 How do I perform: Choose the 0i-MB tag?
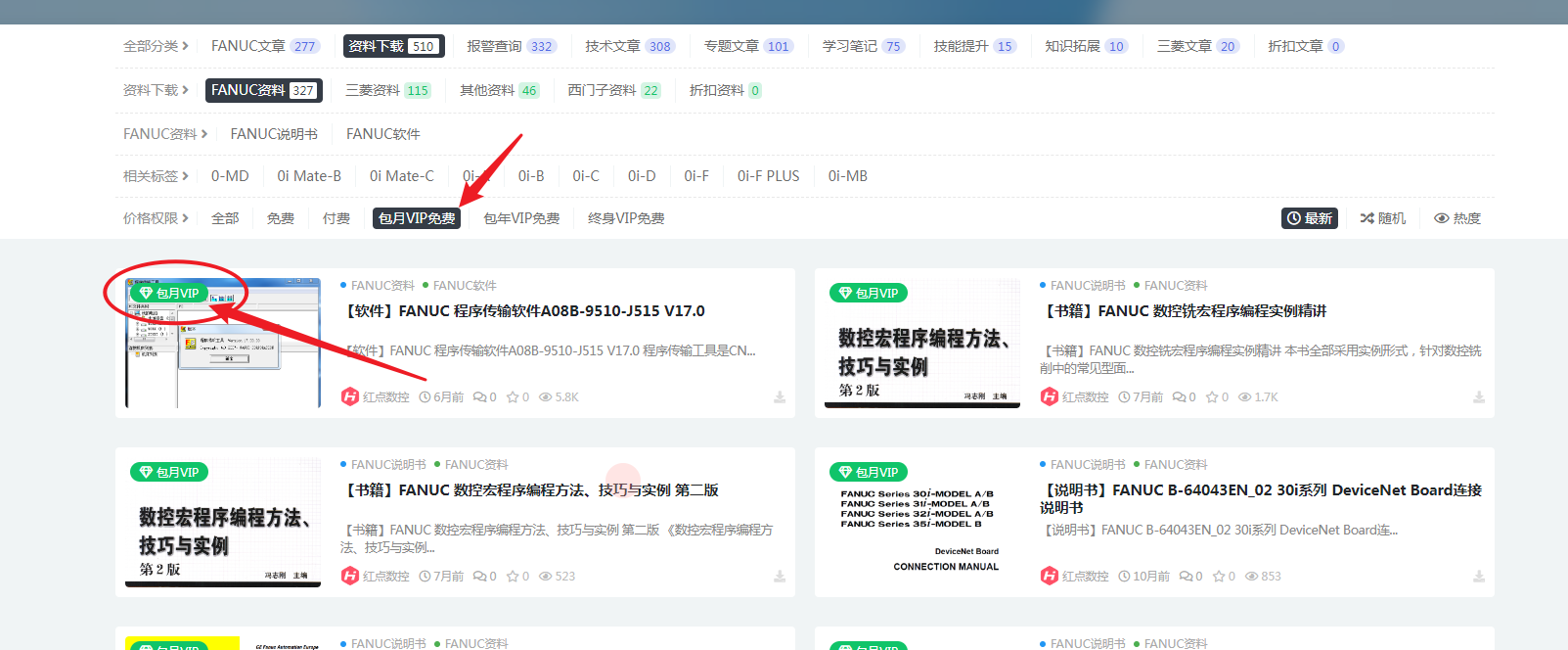point(848,176)
